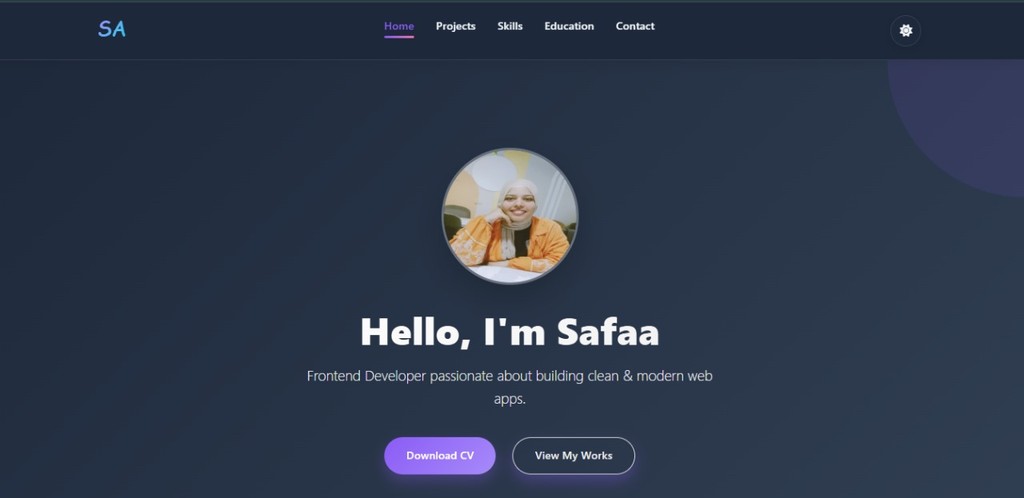Click the word "apps." below the tagline
The width and height of the screenshot is (1024, 498).
coord(510,399)
